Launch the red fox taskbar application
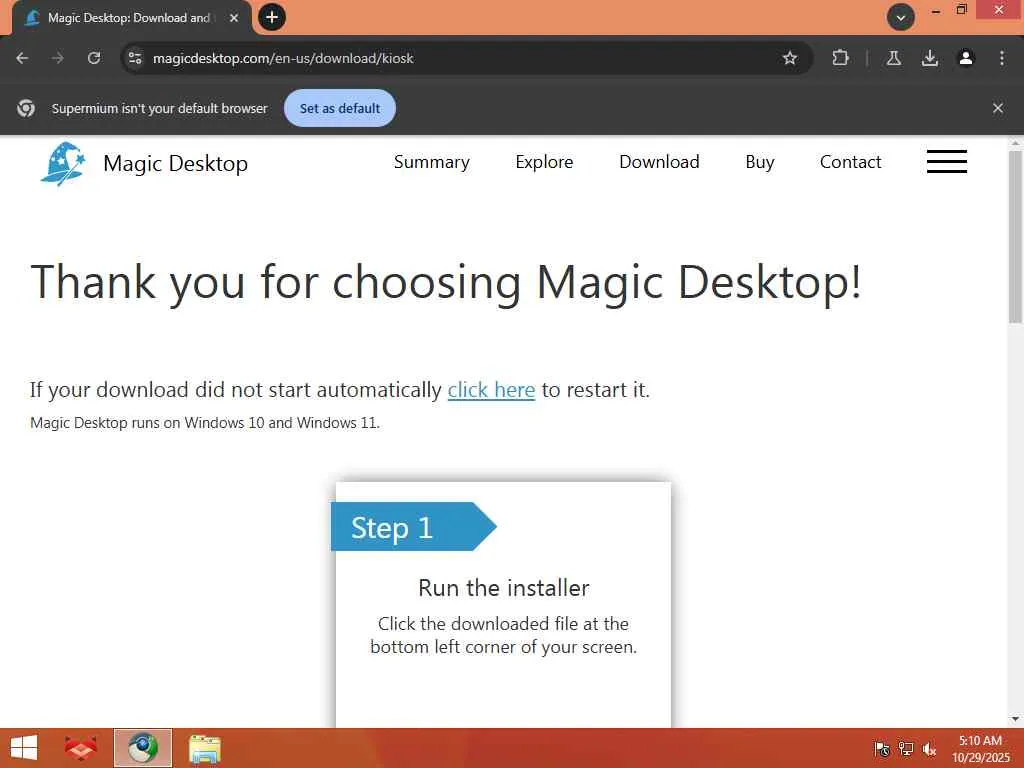Screen dimensions: 1024x768 pos(81,748)
